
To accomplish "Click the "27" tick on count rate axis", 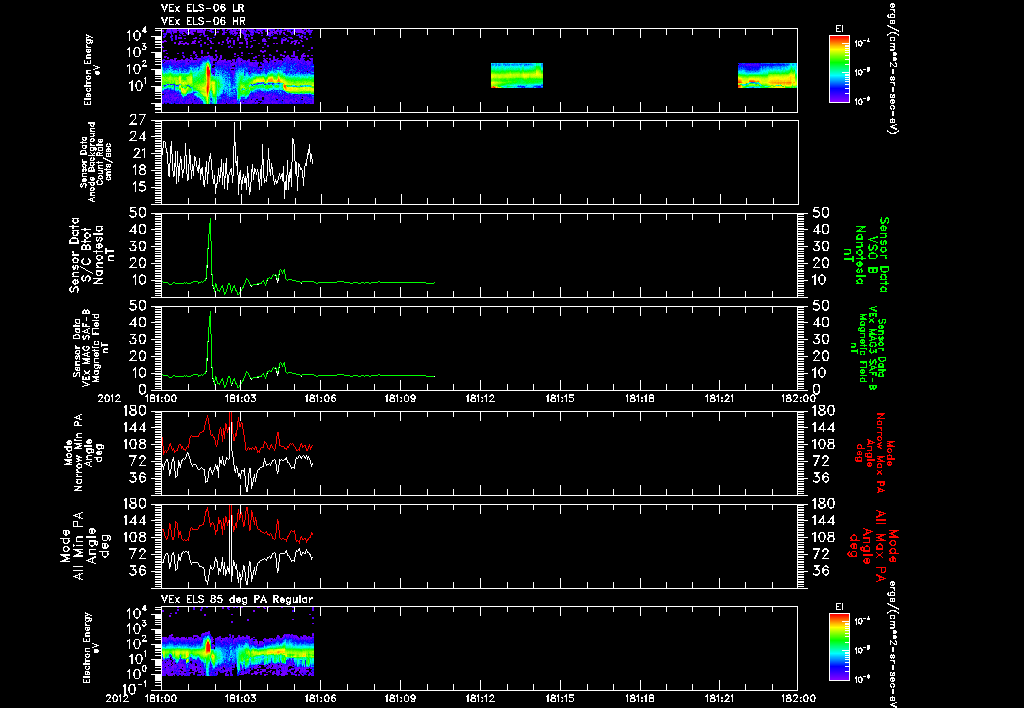I will click(x=138, y=120).
